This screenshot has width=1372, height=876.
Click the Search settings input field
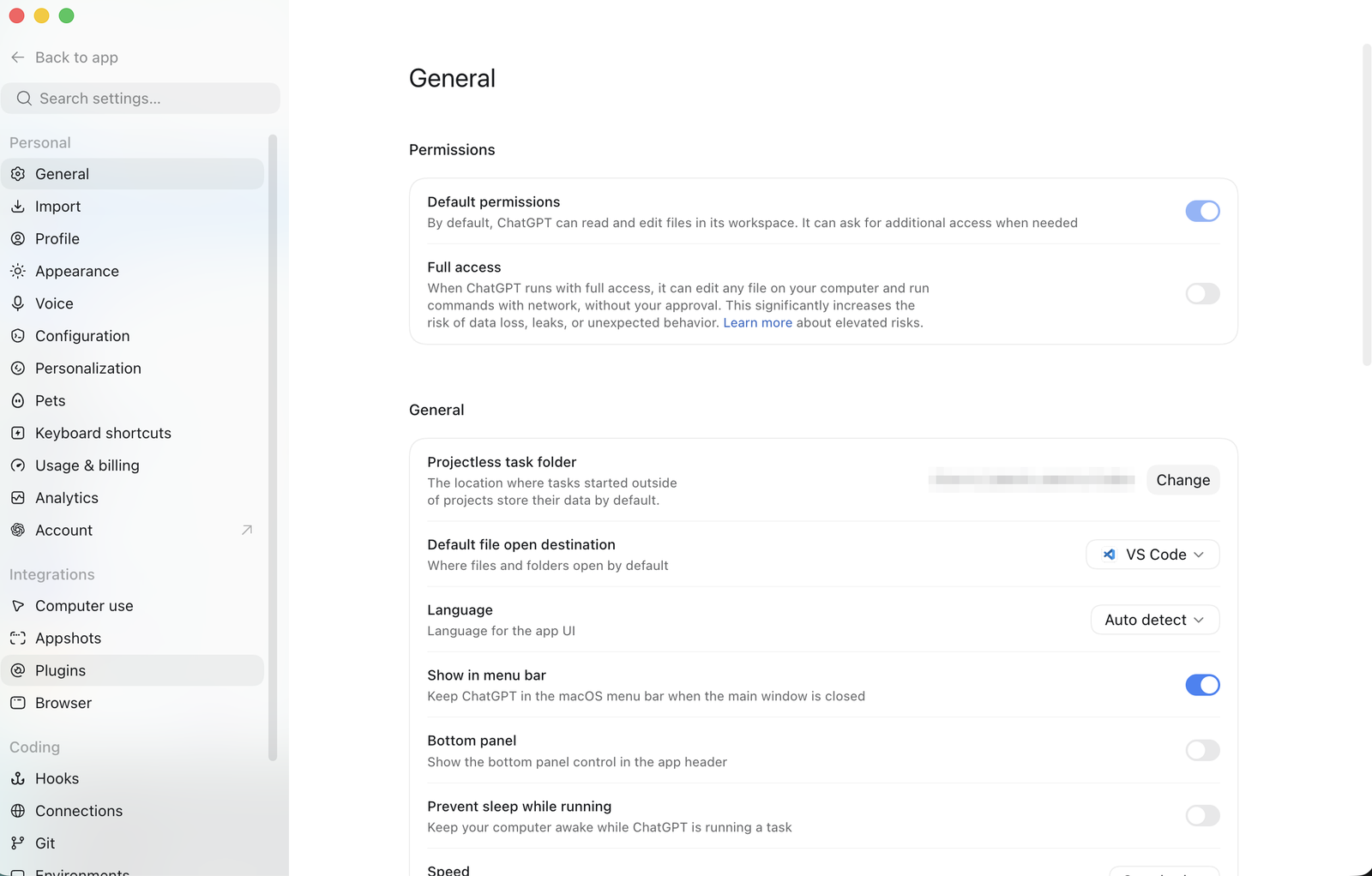141,99
